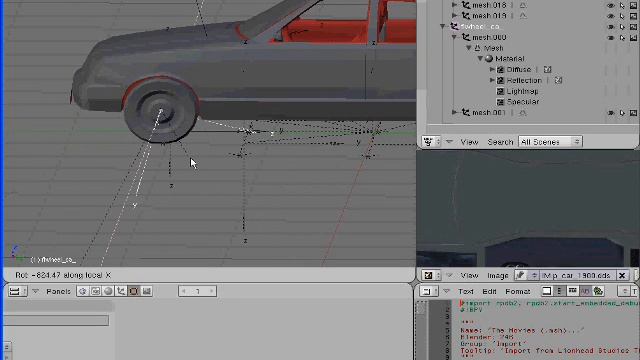Screen dimensions: 640x360
Task: Switch to Scene context button
Action: [x=147, y=291]
